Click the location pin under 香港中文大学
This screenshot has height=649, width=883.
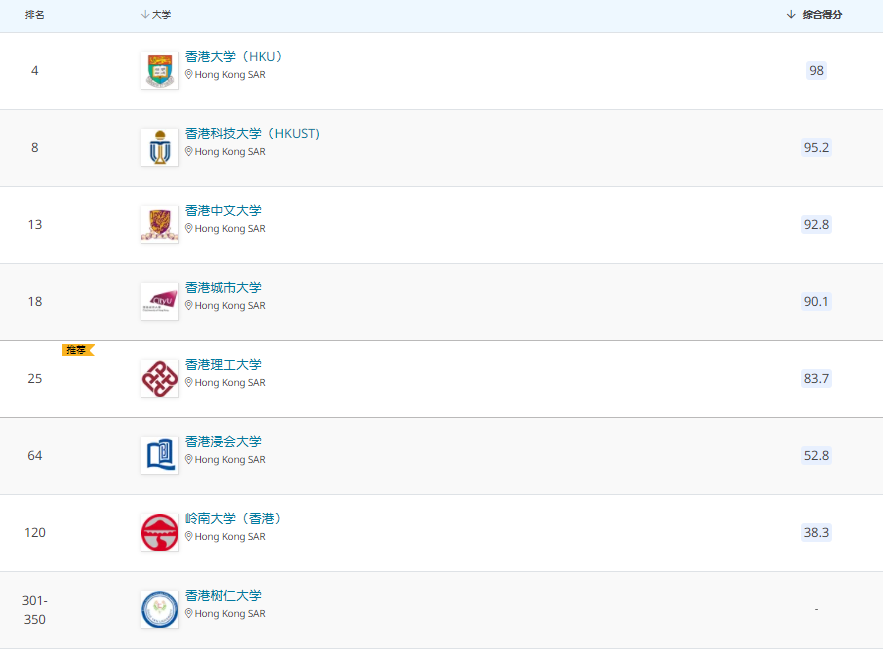(x=189, y=228)
